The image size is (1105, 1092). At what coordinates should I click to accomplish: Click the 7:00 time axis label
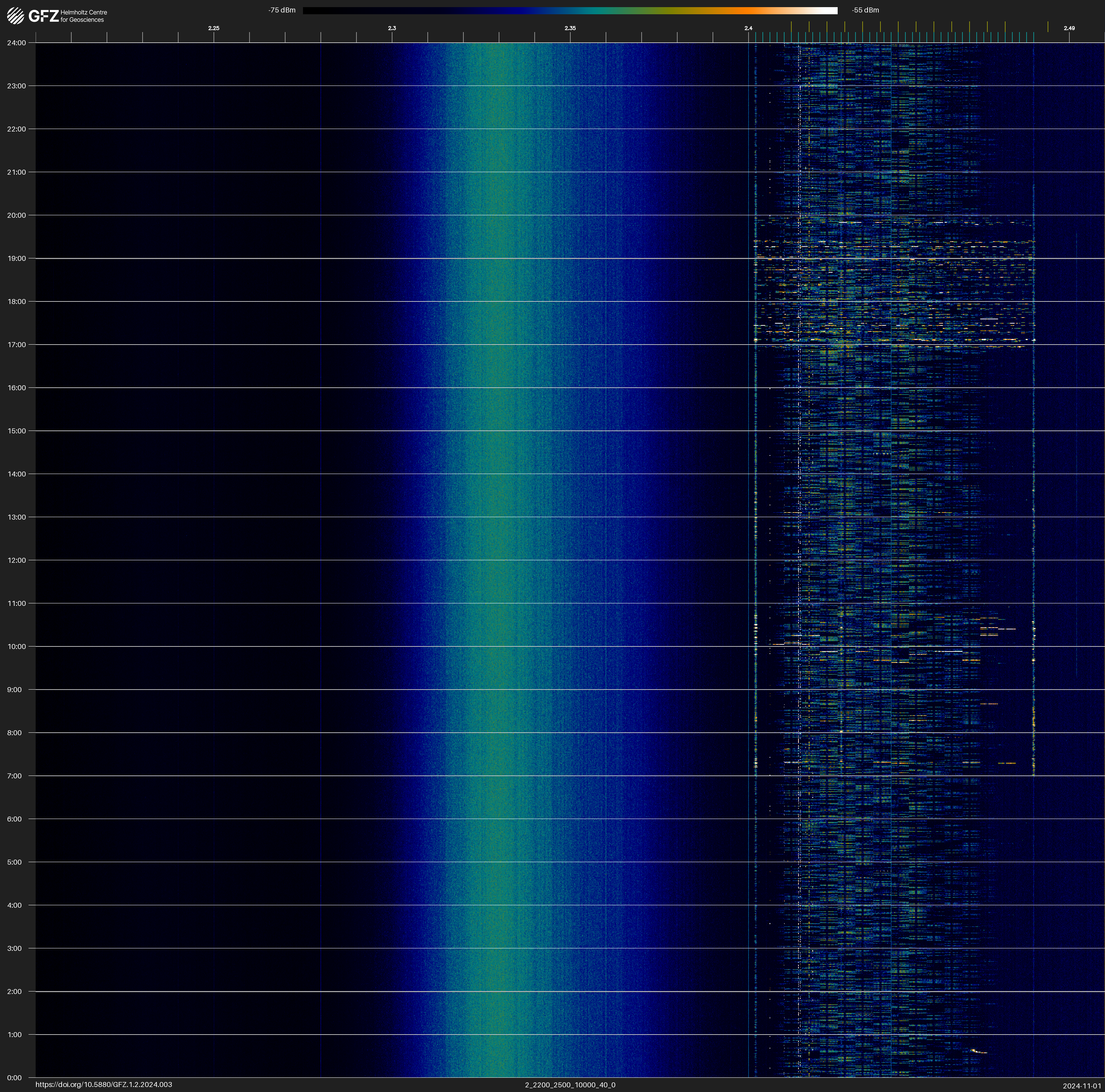click(14, 776)
